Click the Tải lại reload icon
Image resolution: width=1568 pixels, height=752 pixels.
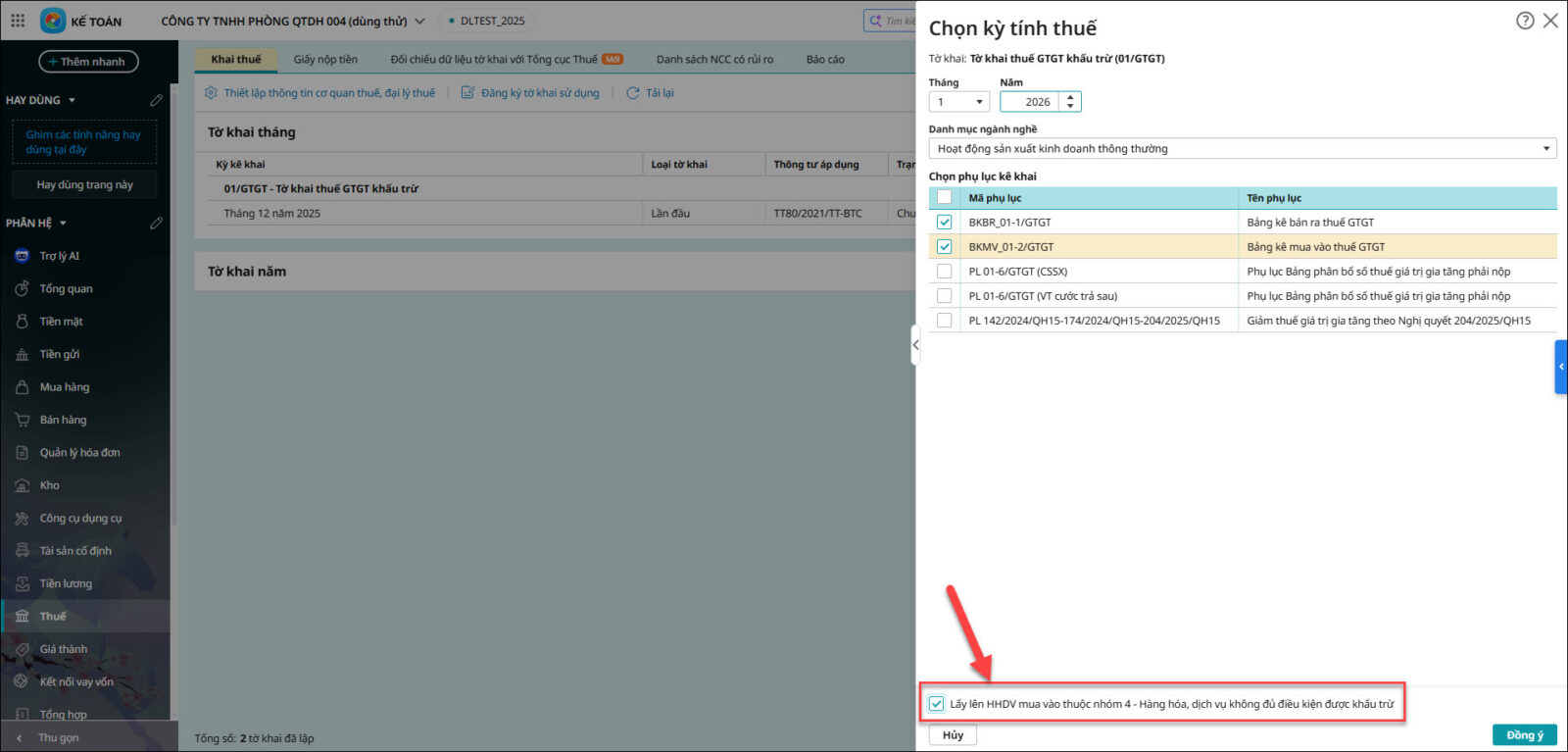[633, 93]
